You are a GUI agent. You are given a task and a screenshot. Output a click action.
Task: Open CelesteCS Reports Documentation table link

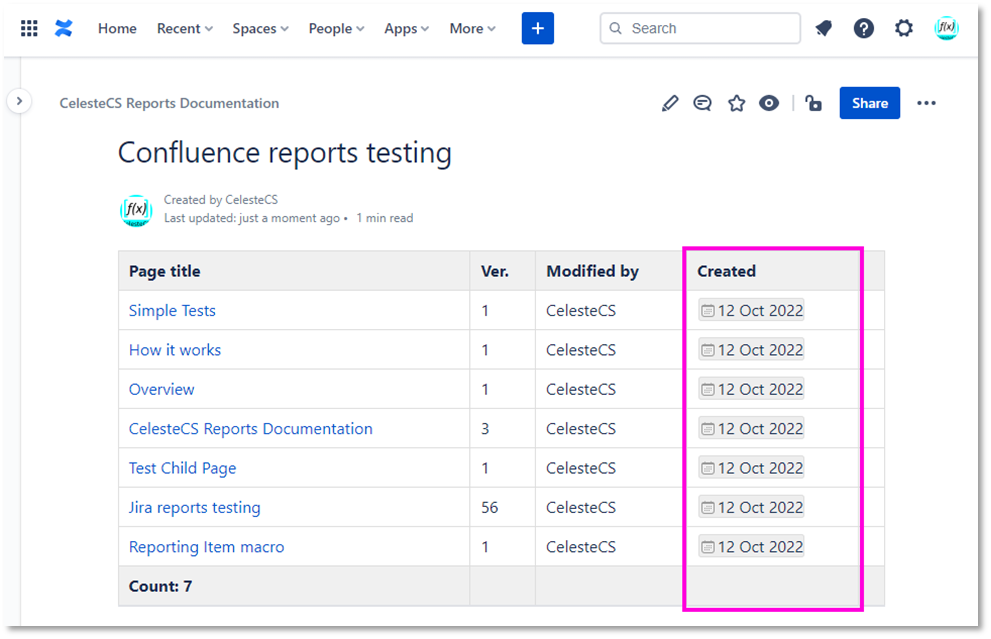point(251,429)
